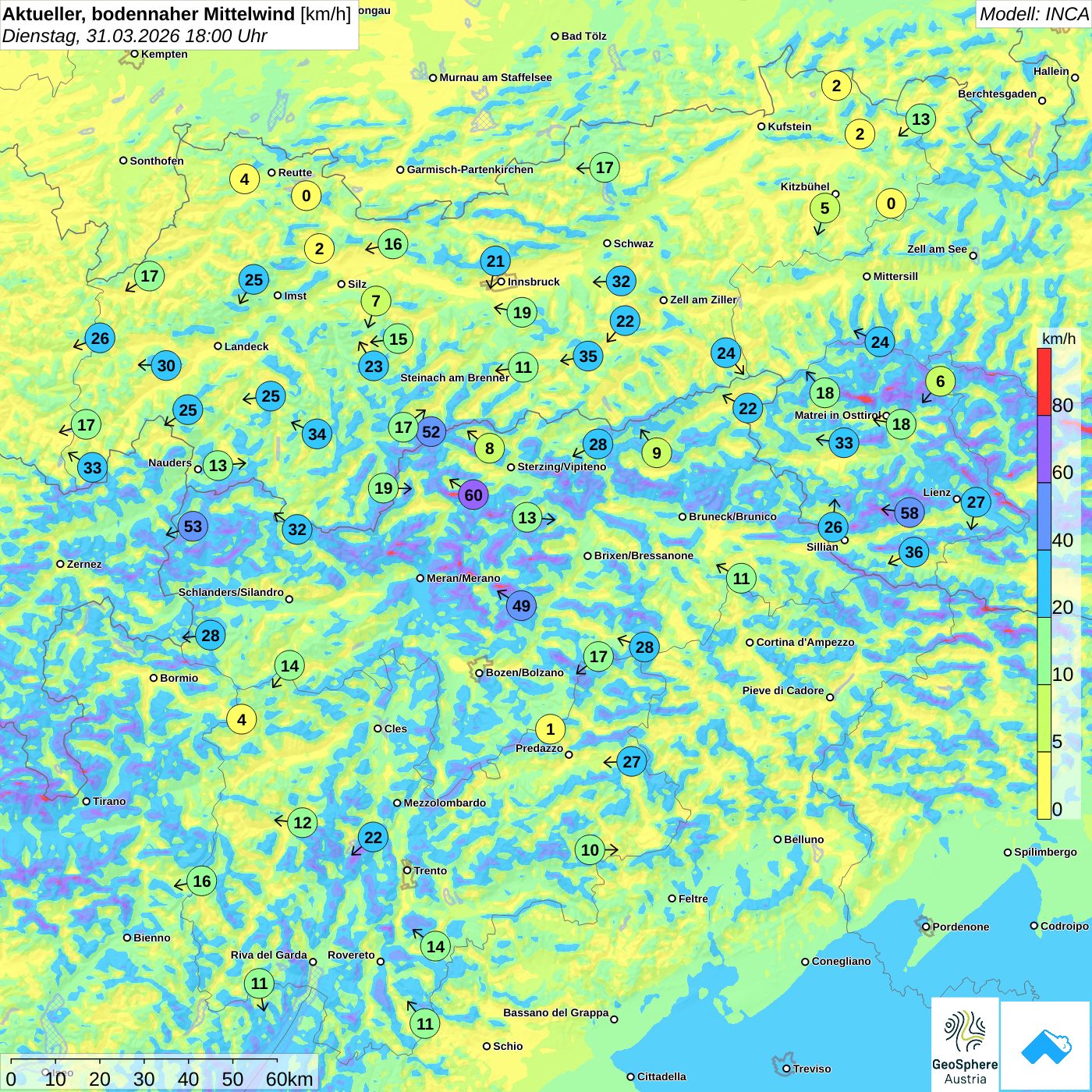Click the Meran/Merano city label
Screen dimensions: 1092x1092
tap(463, 578)
